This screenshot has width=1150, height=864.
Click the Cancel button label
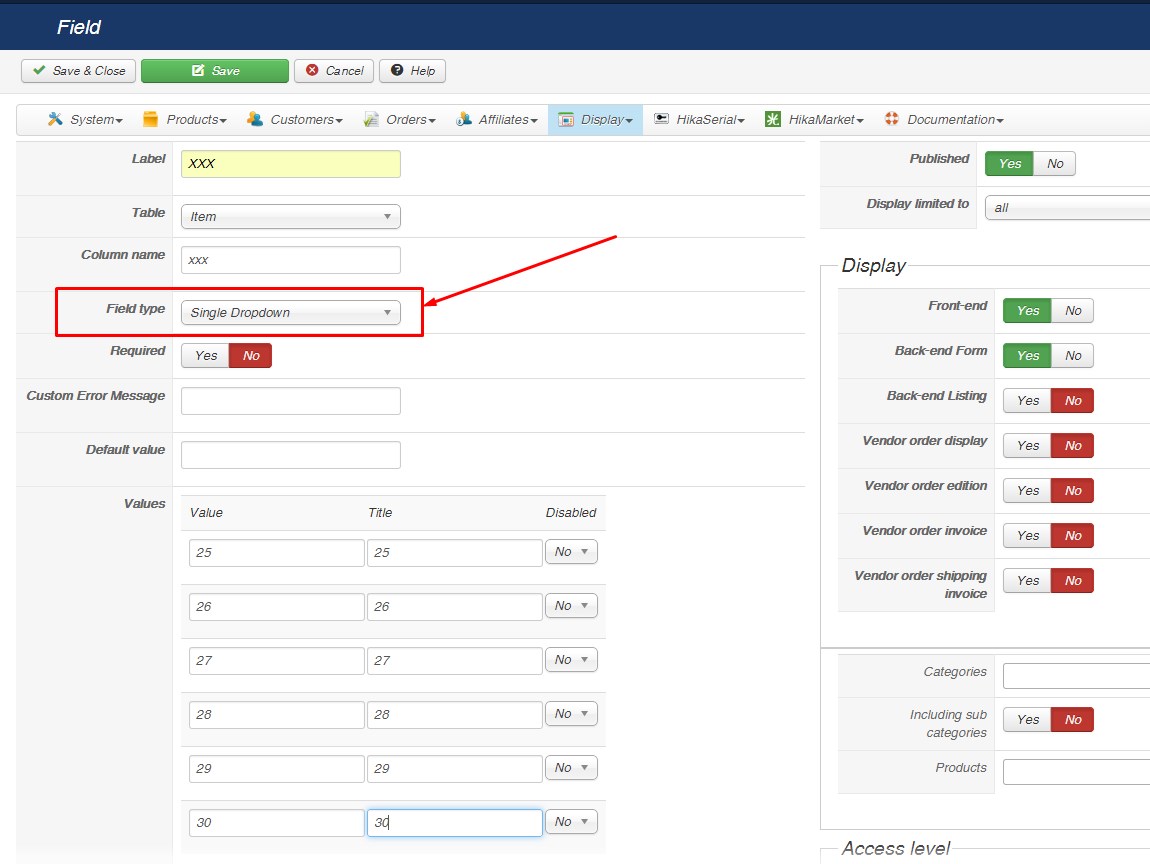[344, 71]
